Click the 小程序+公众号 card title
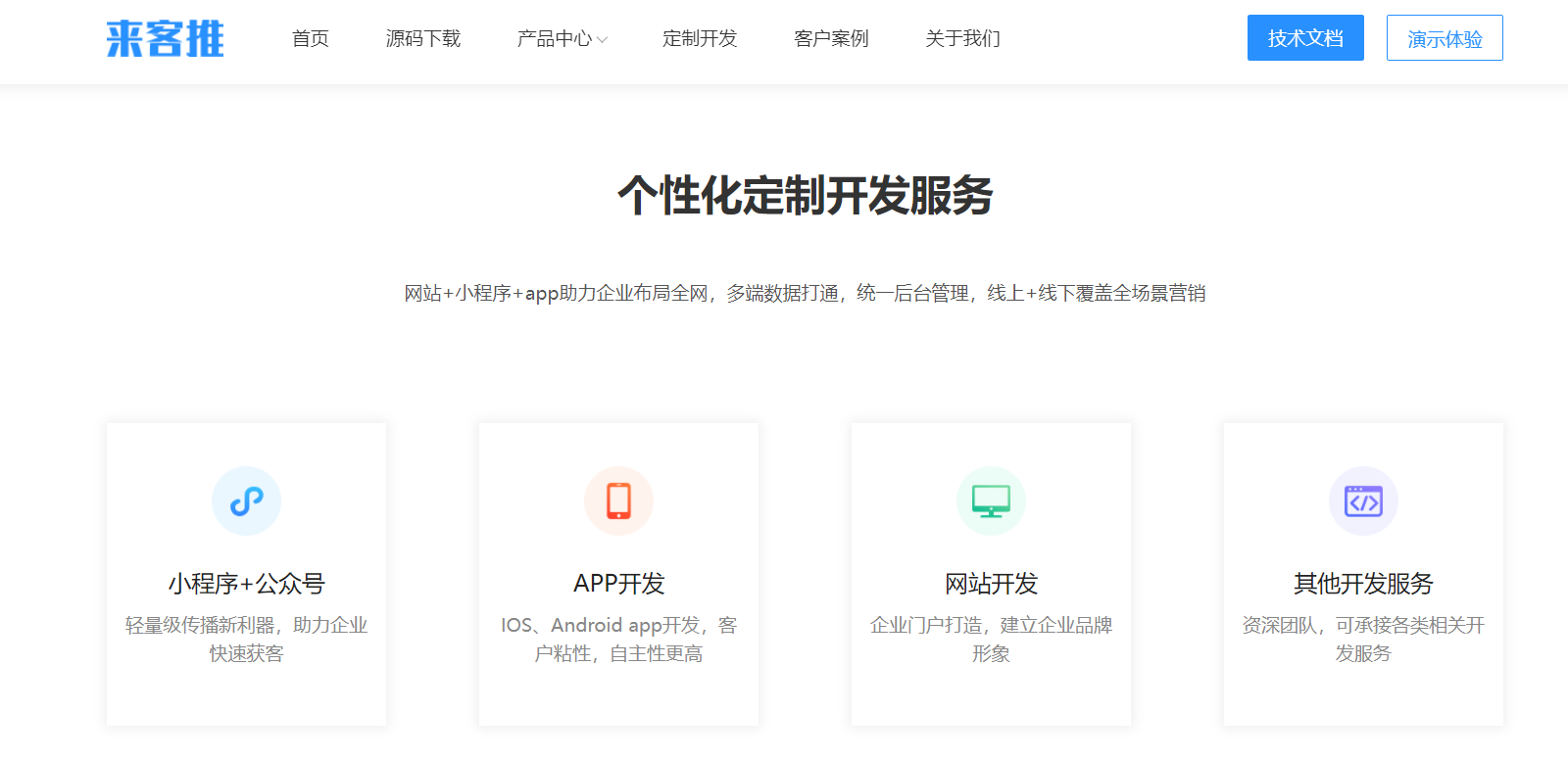Viewport: 1568px width, 761px height. click(x=246, y=584)
